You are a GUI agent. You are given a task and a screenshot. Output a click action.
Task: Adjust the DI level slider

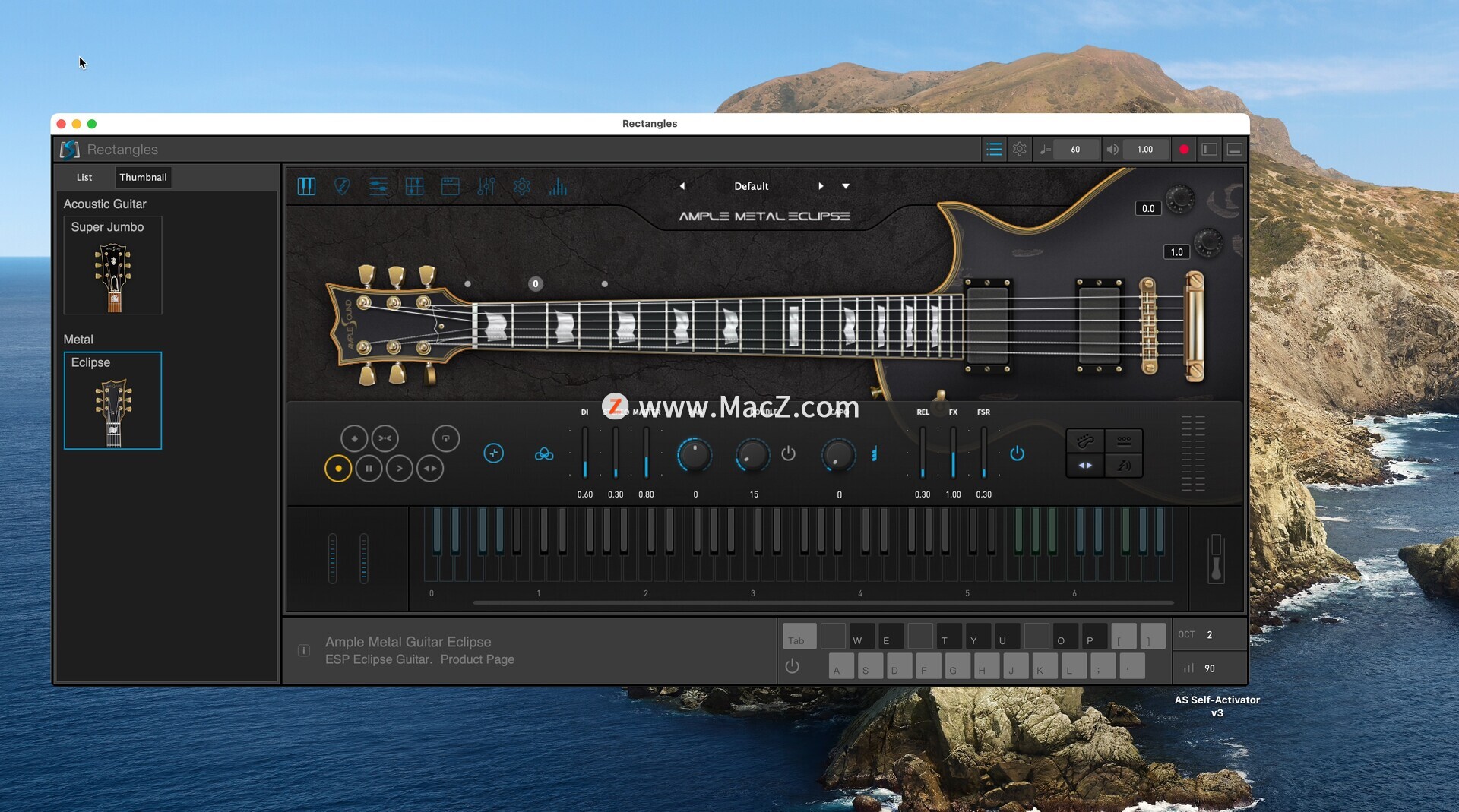(584, 453)
